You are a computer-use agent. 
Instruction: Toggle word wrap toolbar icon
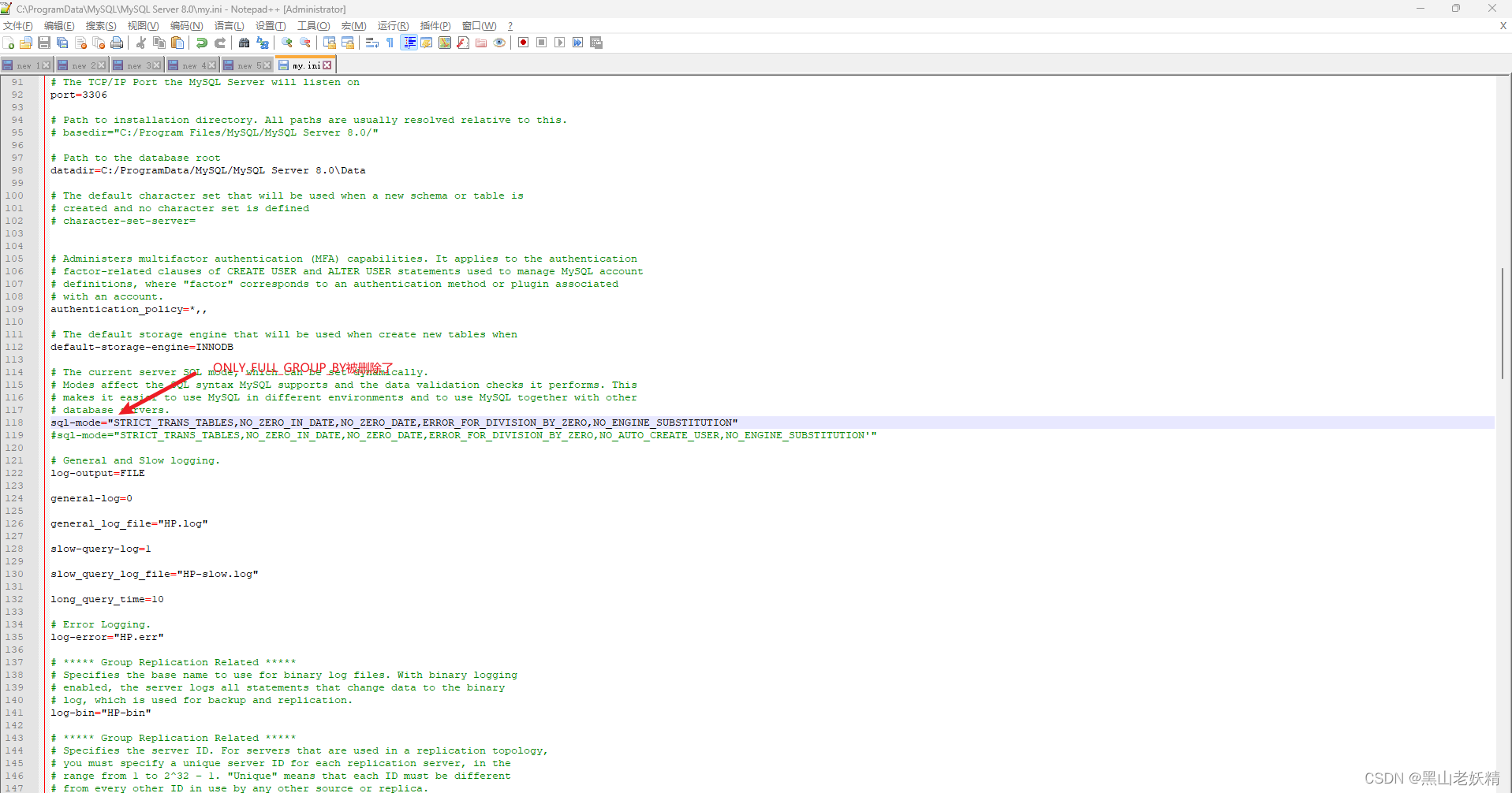pos(372,43)
